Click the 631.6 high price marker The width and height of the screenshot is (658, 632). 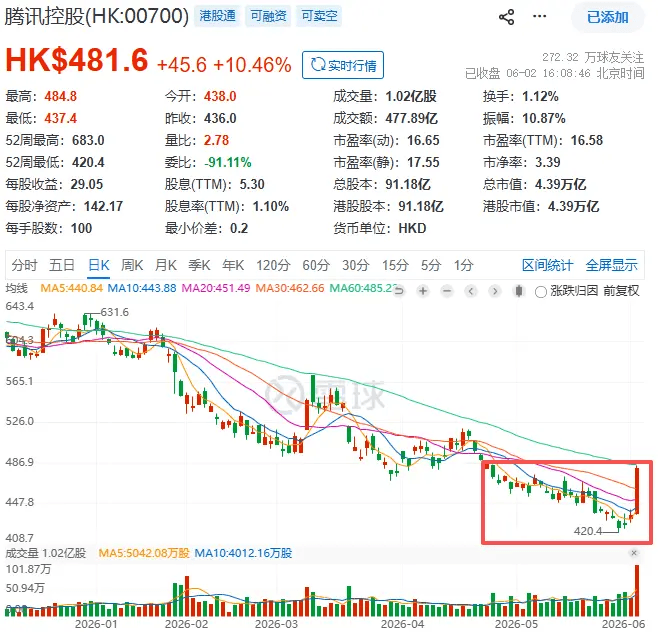[x=115, y=312]
